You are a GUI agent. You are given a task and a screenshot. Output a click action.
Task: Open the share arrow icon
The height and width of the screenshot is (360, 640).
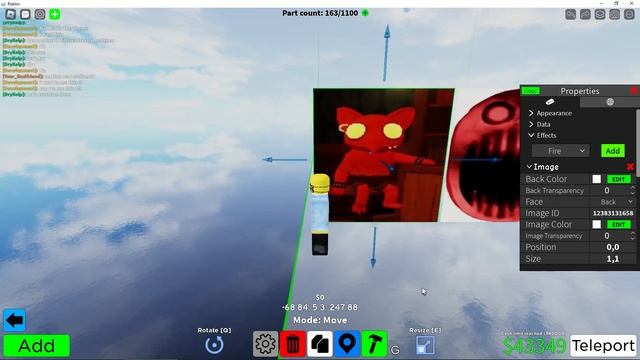[x=585, y=14]
